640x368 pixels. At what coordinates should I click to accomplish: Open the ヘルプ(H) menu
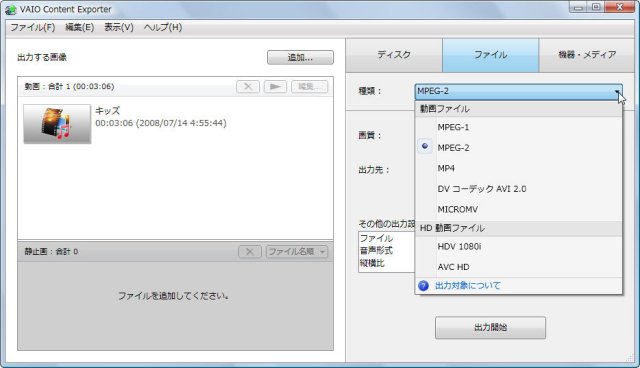(x=163, y=27)
